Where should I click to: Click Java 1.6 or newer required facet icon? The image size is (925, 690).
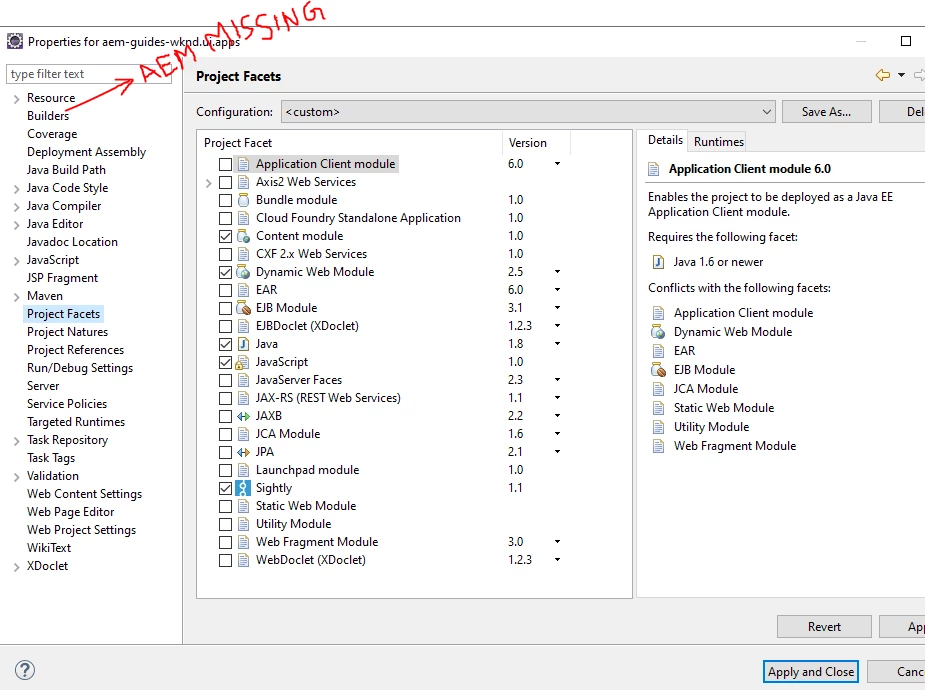click(658, 262)
